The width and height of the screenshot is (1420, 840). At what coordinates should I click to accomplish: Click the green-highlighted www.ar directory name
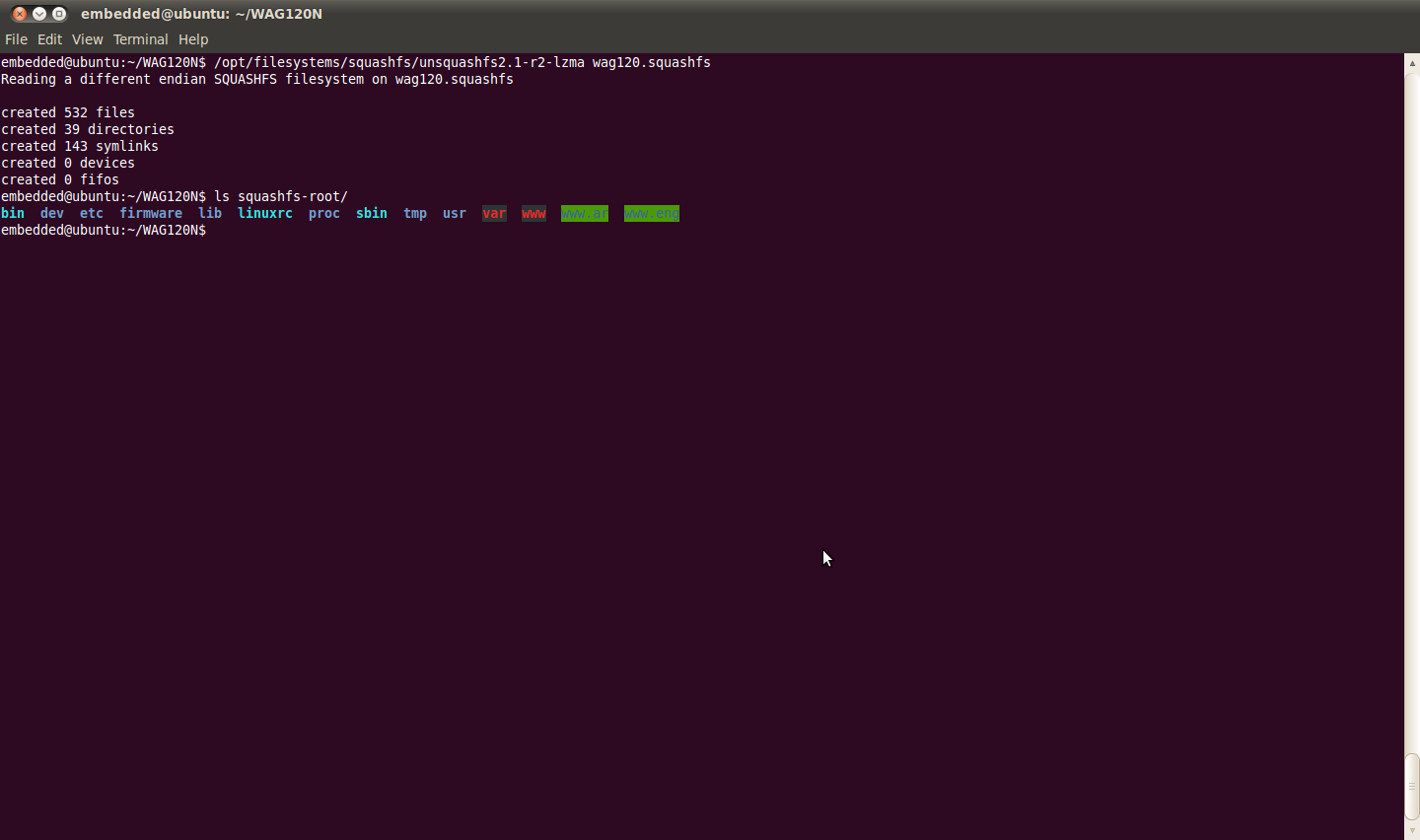coord(584,213)
